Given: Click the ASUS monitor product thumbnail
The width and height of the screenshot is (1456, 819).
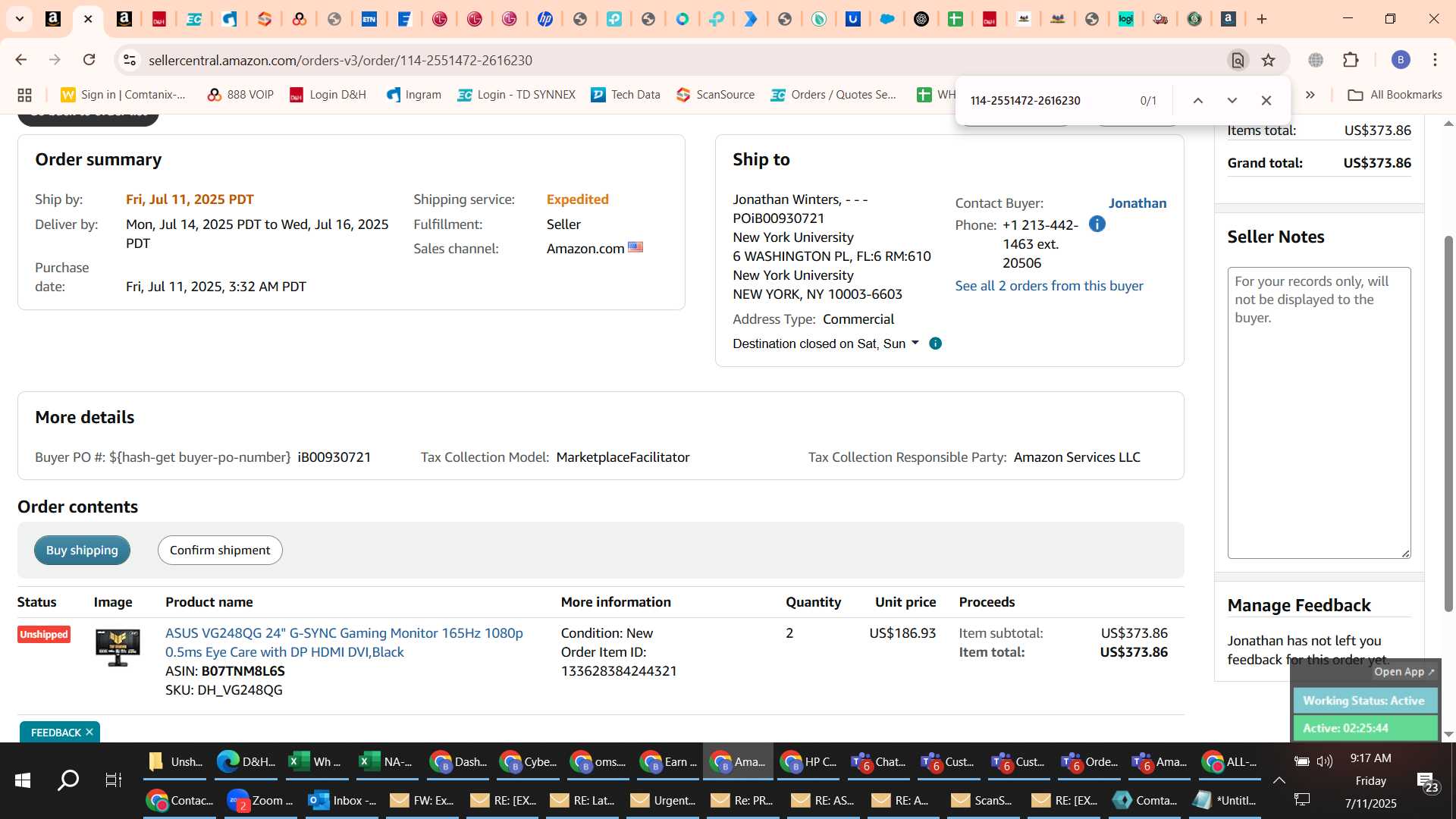Looking at the screenshot, I should 118,647.
